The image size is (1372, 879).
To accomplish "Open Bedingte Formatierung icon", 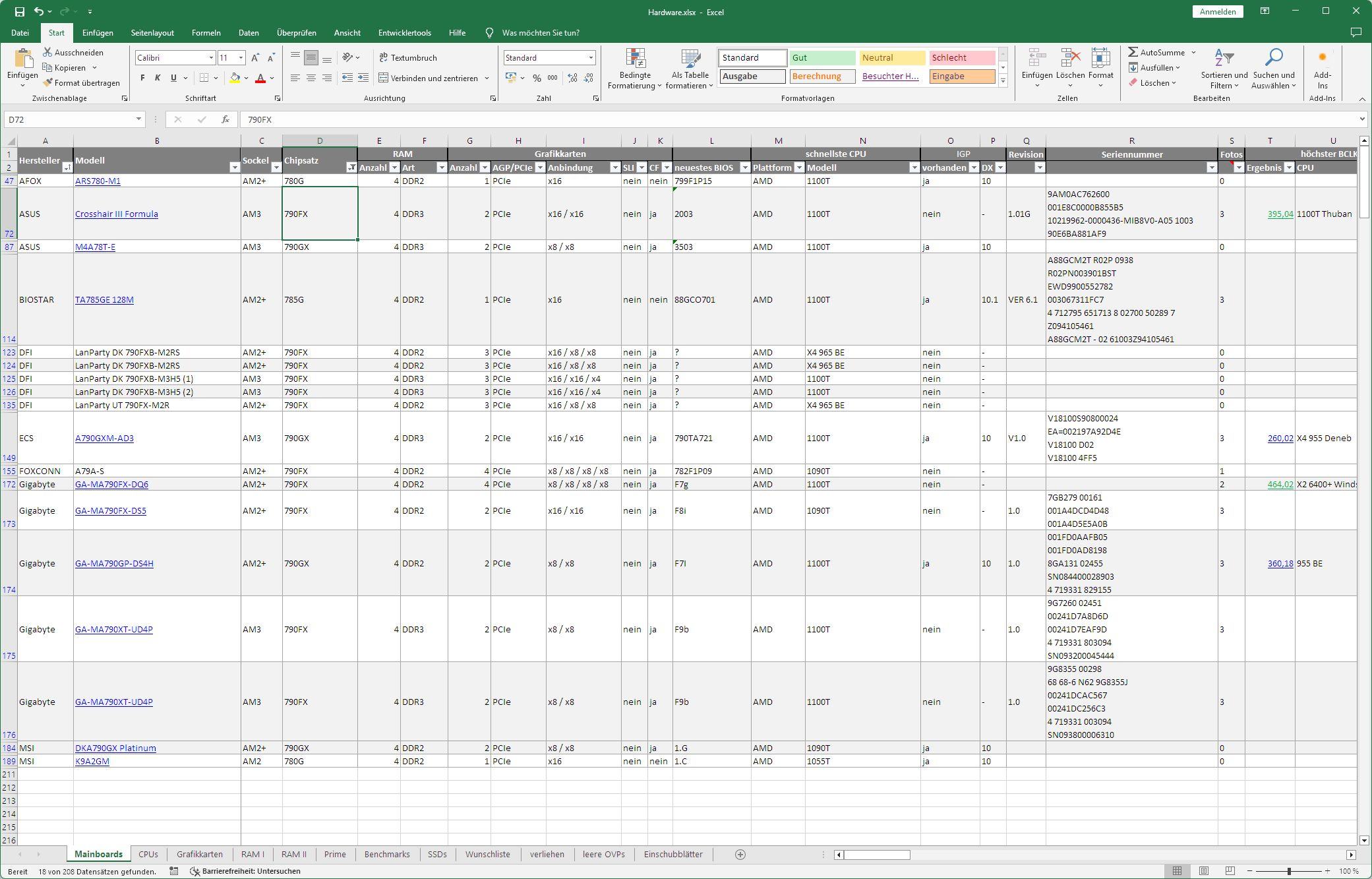I will coord(636,59).
